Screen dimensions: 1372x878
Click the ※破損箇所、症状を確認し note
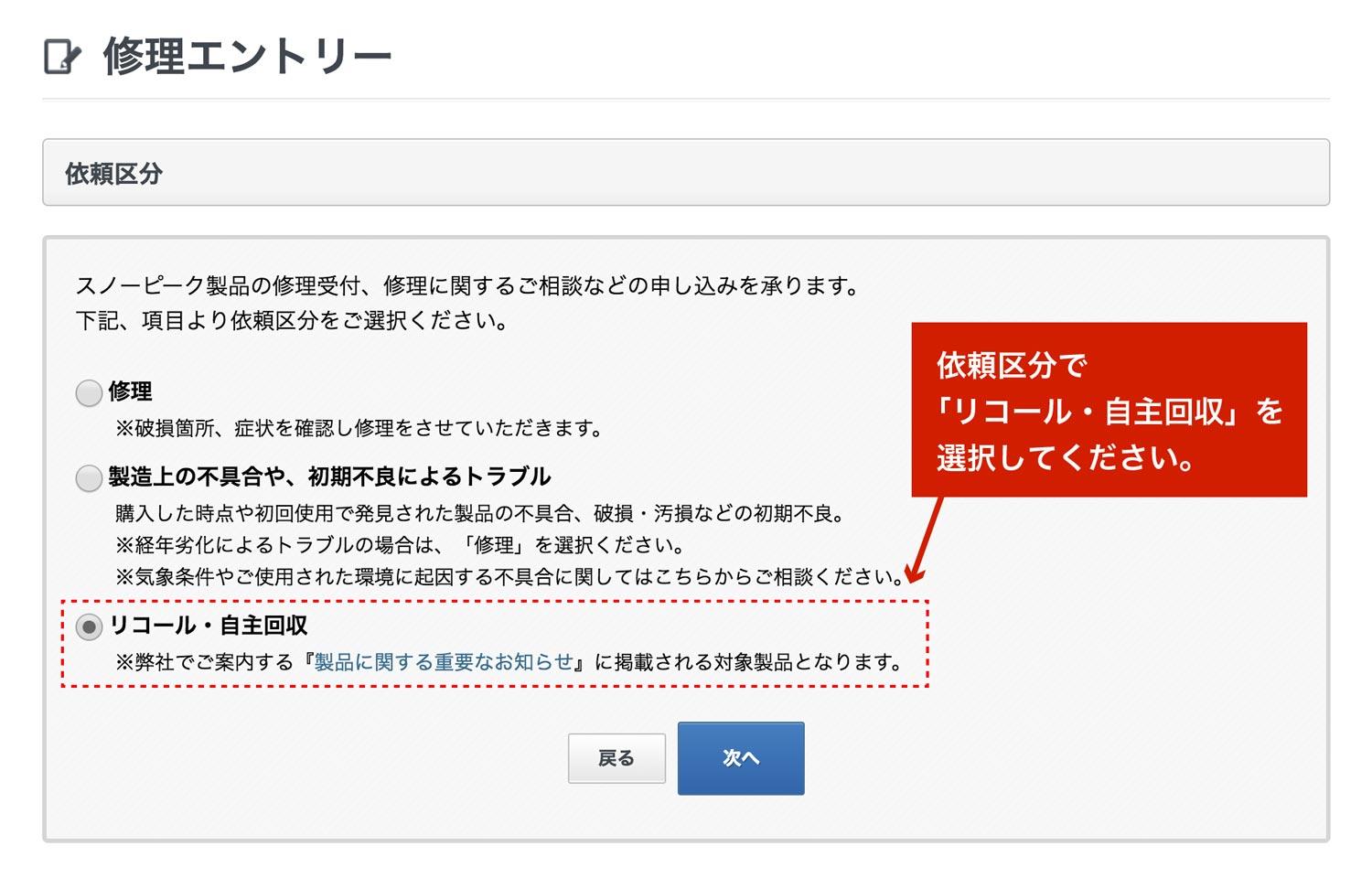coord(359,428)
